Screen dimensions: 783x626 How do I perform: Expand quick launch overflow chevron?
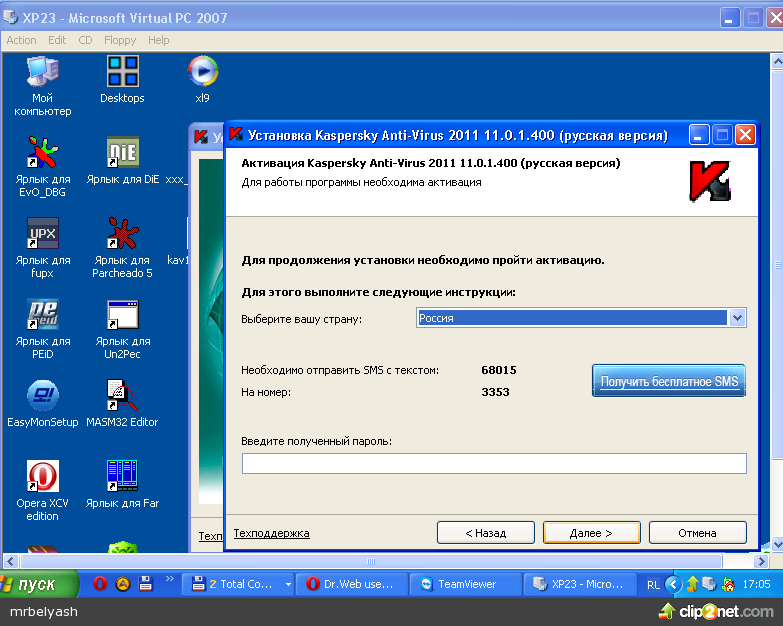[x=170, y=579]
